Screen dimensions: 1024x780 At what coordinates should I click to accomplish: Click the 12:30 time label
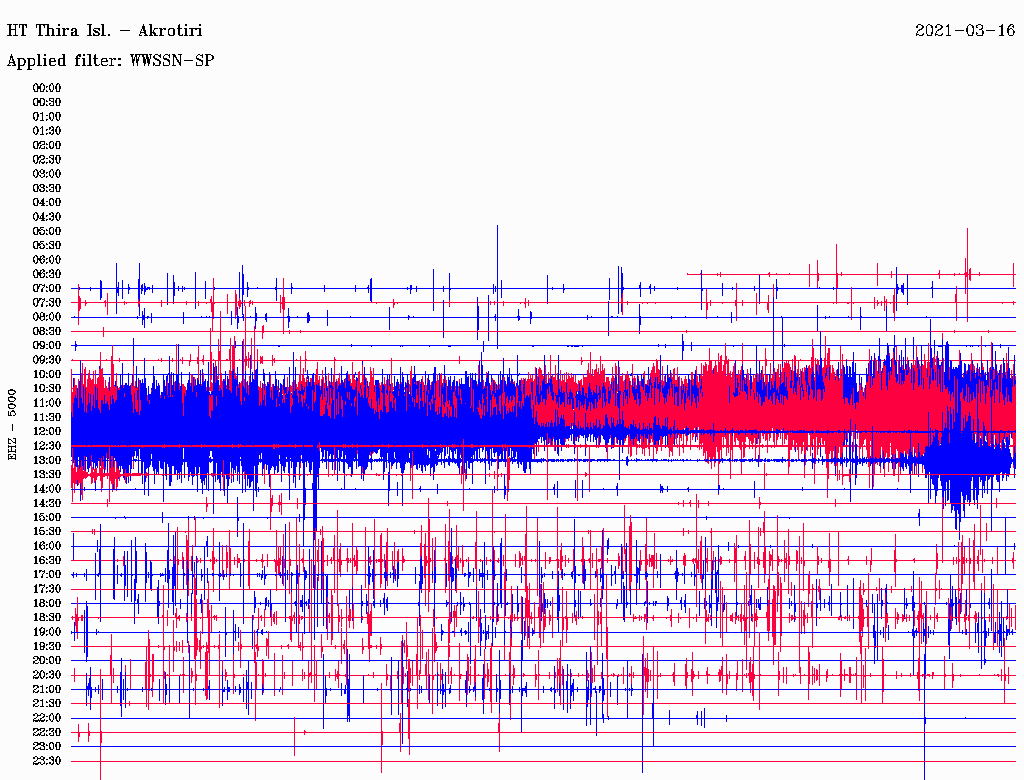(47, 446)
